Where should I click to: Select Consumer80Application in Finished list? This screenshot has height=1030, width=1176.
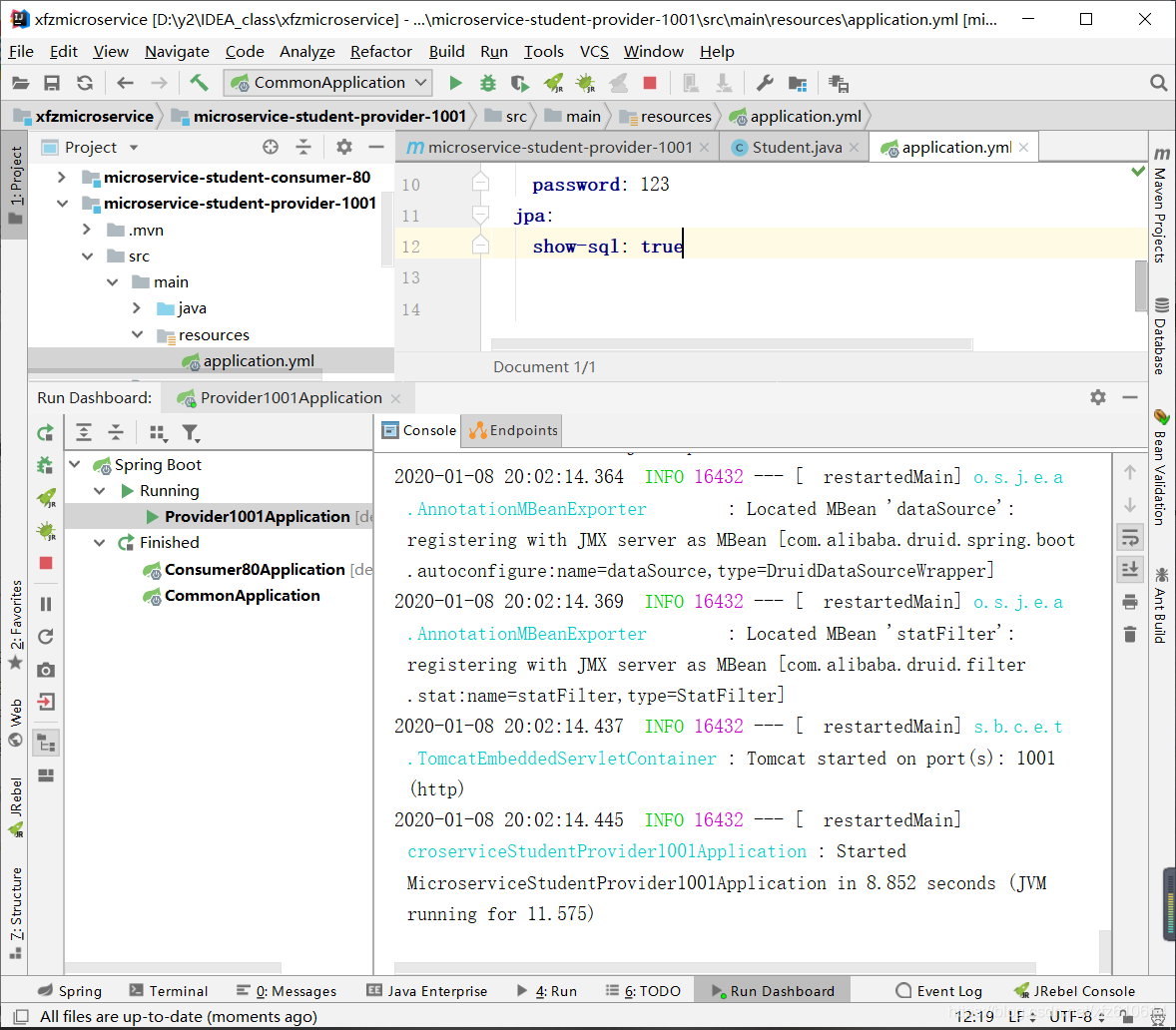[255, 570]
